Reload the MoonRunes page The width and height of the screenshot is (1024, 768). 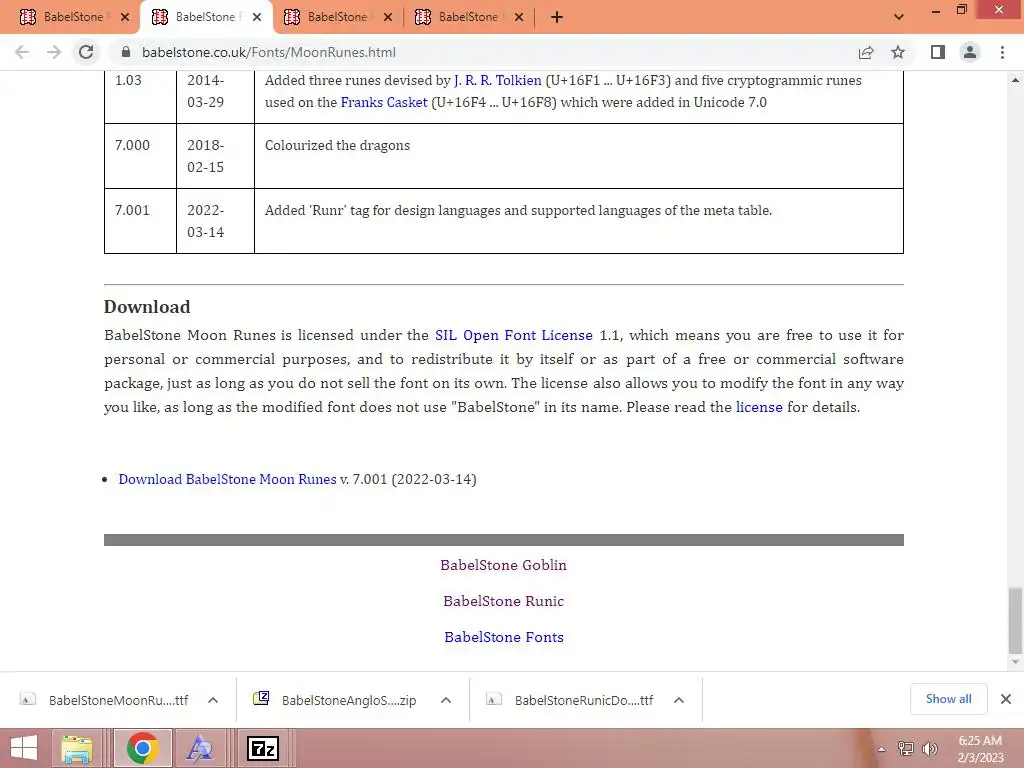pyautogui.click(x=86, y=52)
